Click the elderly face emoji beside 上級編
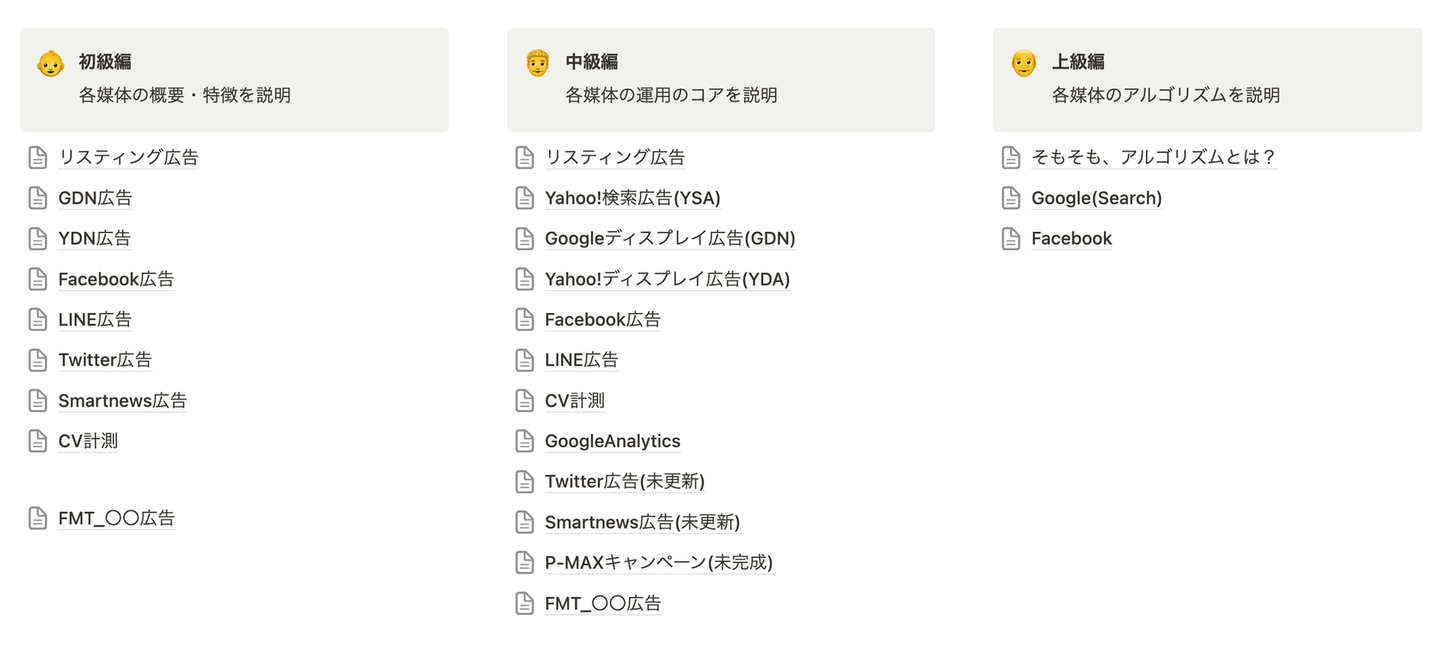 [x=1023, y=63]
